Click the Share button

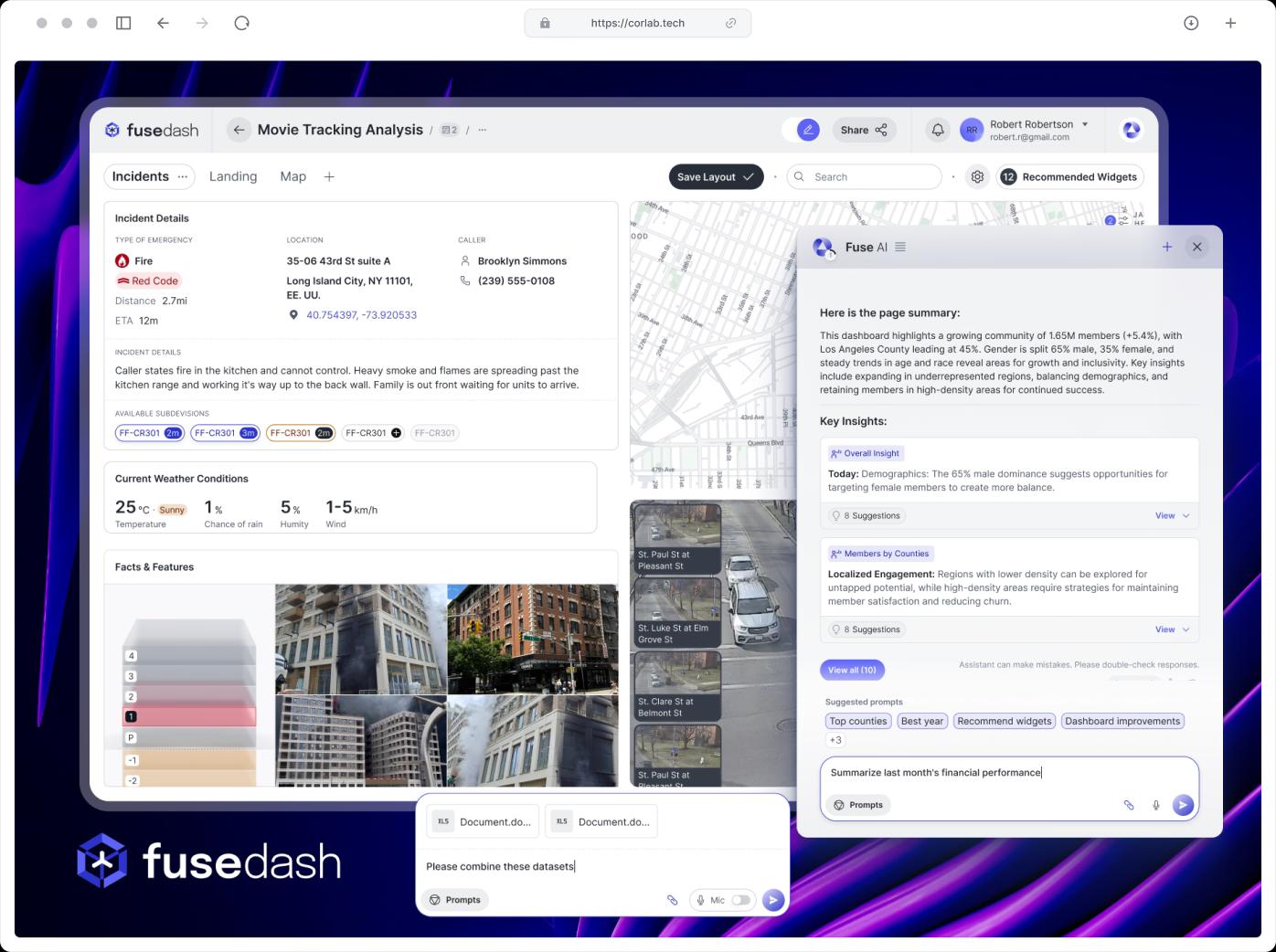coord(864,130)
